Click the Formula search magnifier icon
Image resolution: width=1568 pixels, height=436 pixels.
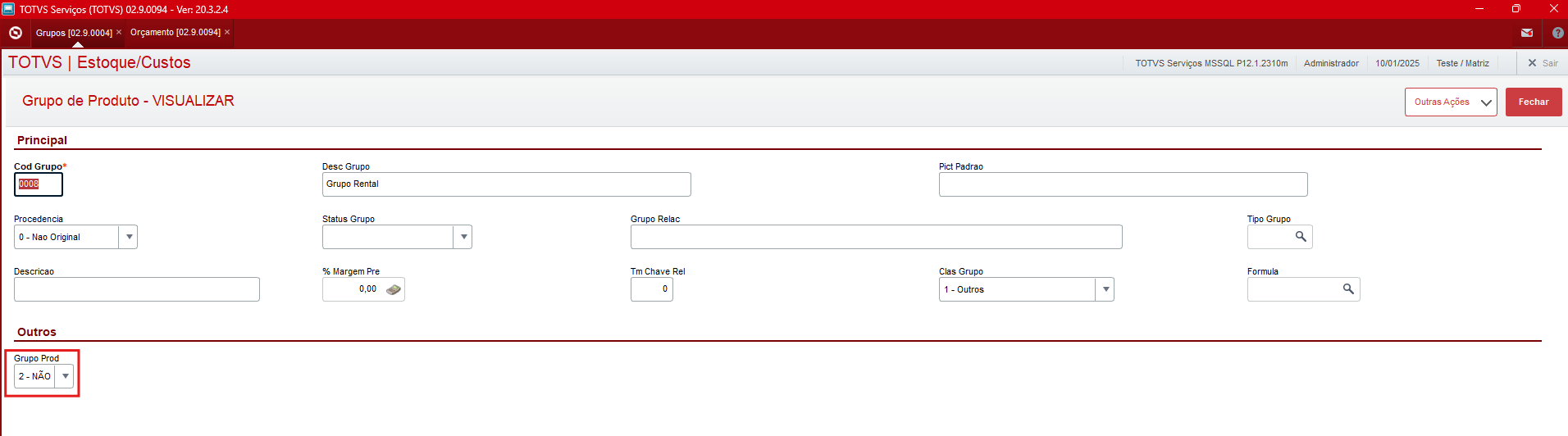[1348, 288]
